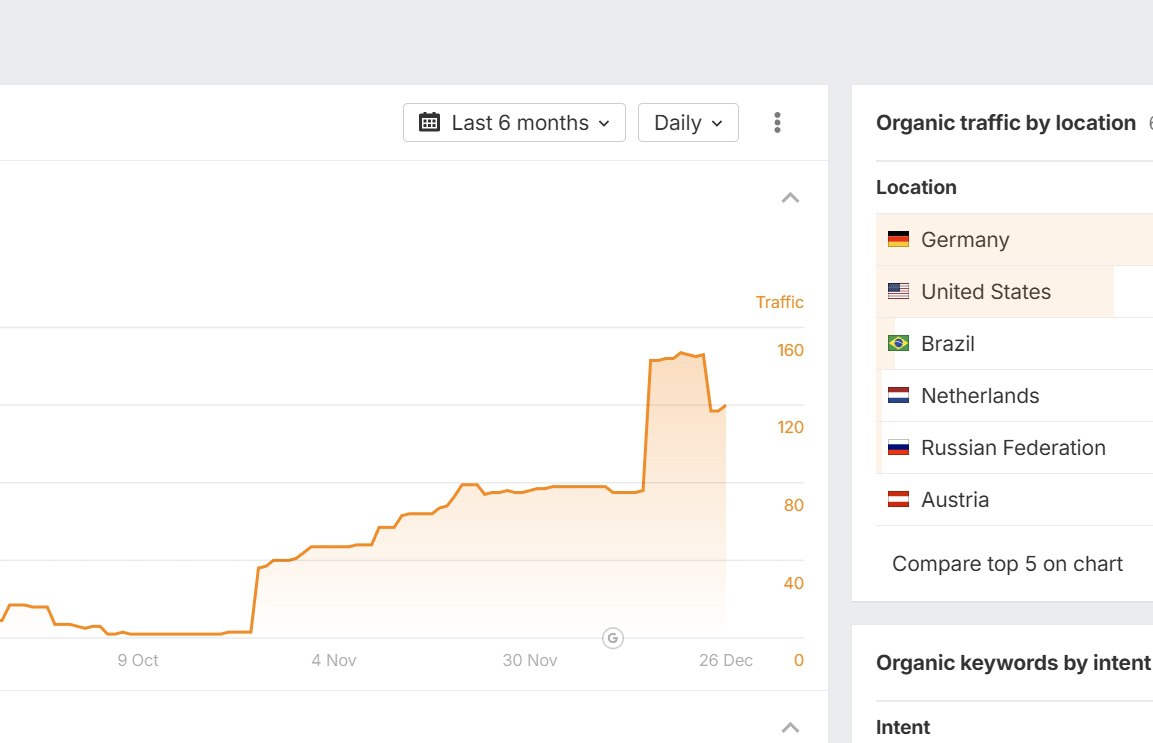Click the calendar icon in the date selector
This screenshot has height=743, width=1153.
429,123
